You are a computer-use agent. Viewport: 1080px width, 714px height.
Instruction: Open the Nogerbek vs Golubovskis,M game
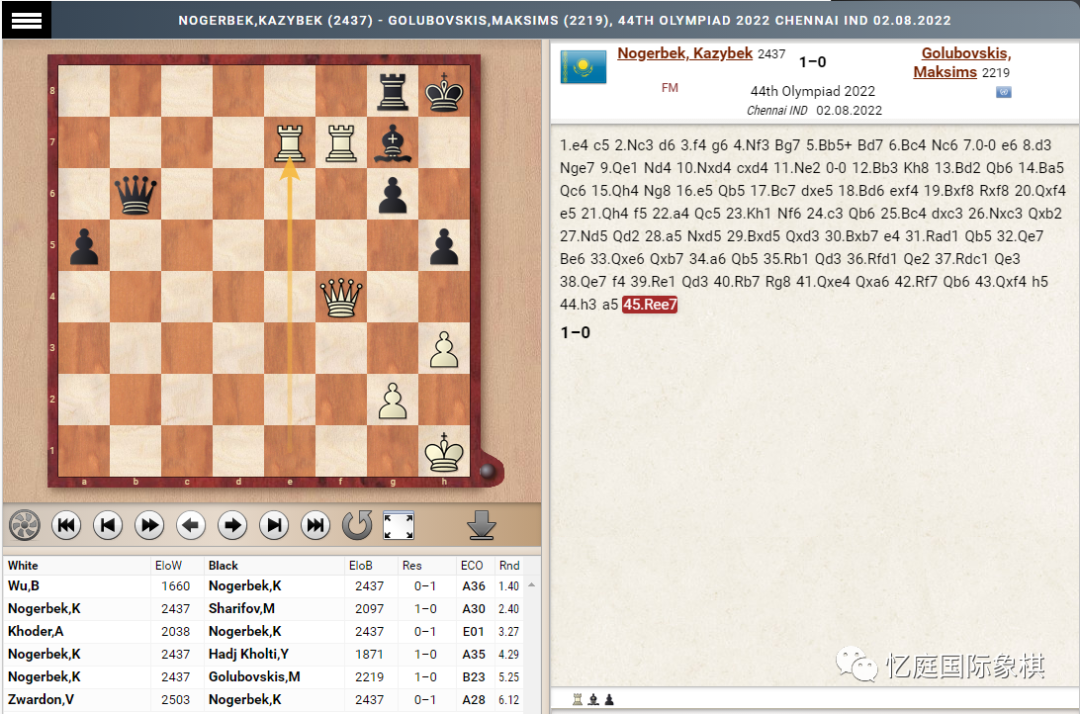tap(264, 677)
